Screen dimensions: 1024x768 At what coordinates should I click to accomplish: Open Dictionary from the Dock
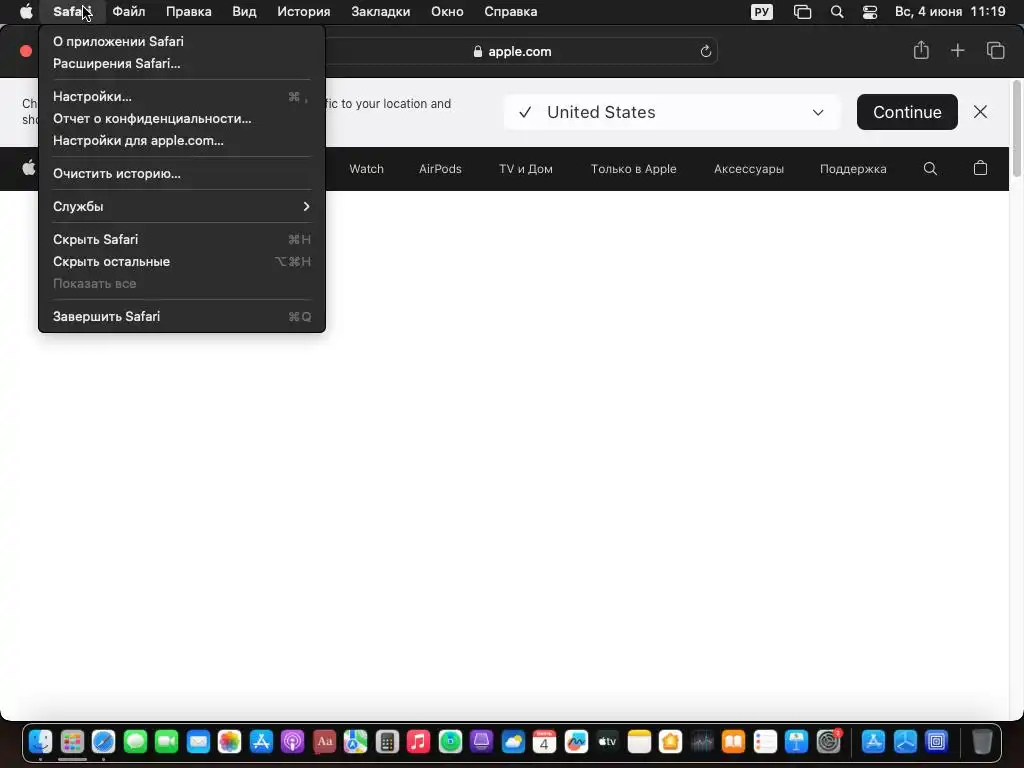(x=324, y=741)
